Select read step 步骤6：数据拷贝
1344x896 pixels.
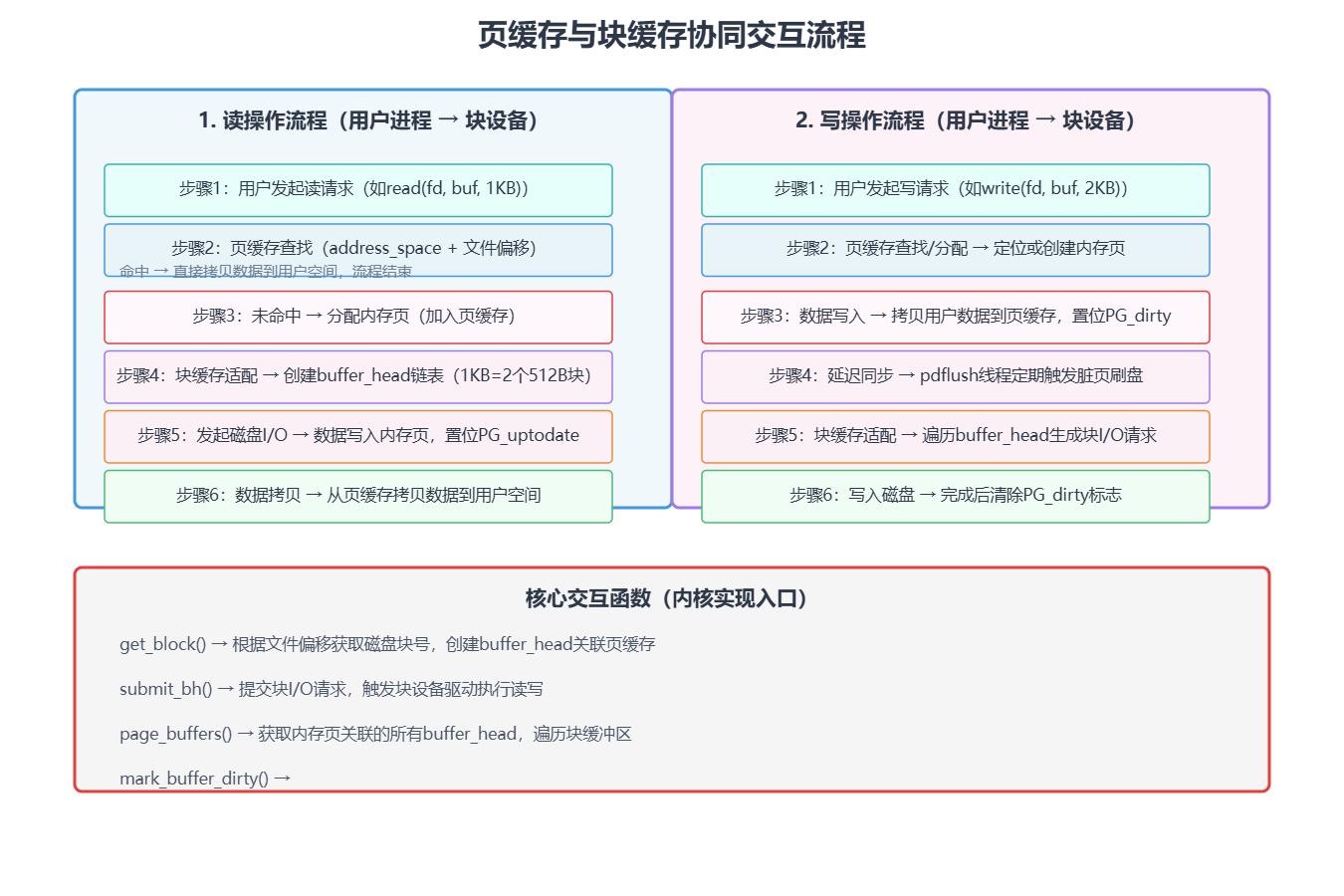coord(358,496)
